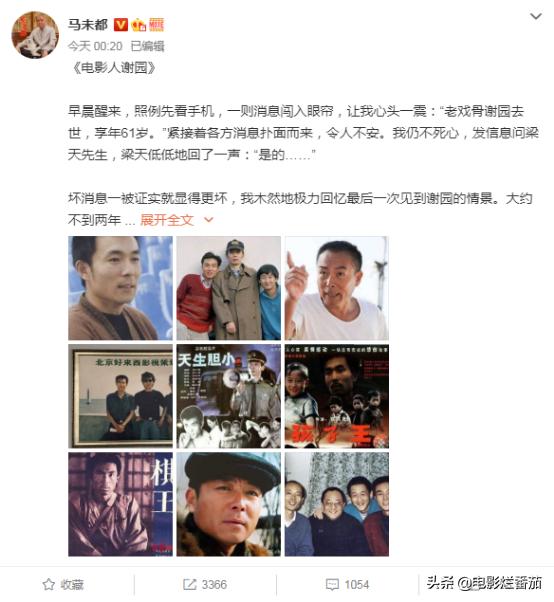Open the 孩子王 movie poster thumbnail
Image resolution: width=554 pixels, height=602 pixels.
[x=337, y=396]
